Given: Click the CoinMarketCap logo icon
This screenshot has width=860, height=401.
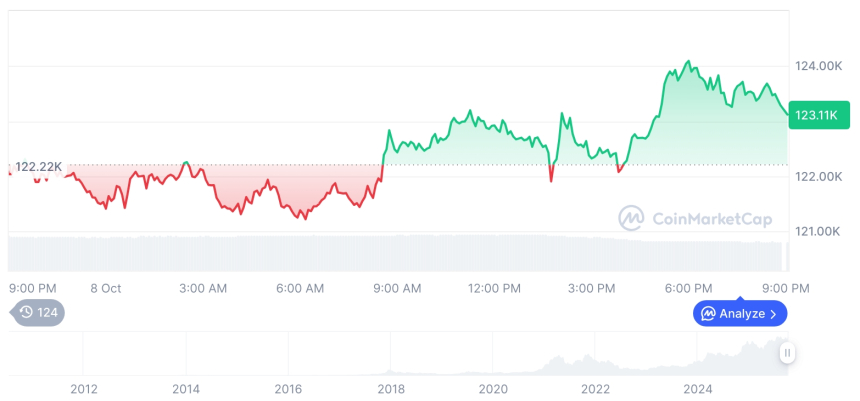Looking at the screenshot, I should [x=631, y=218].
